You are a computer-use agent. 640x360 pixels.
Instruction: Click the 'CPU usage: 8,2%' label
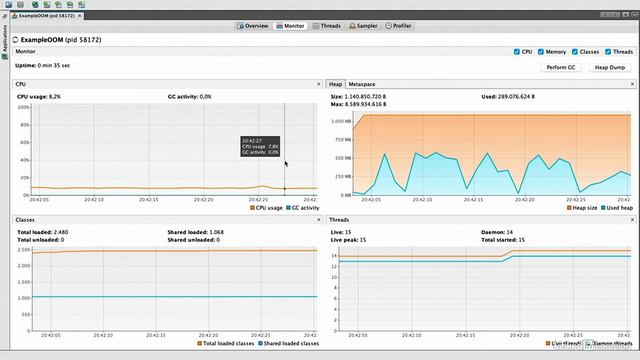39,97
